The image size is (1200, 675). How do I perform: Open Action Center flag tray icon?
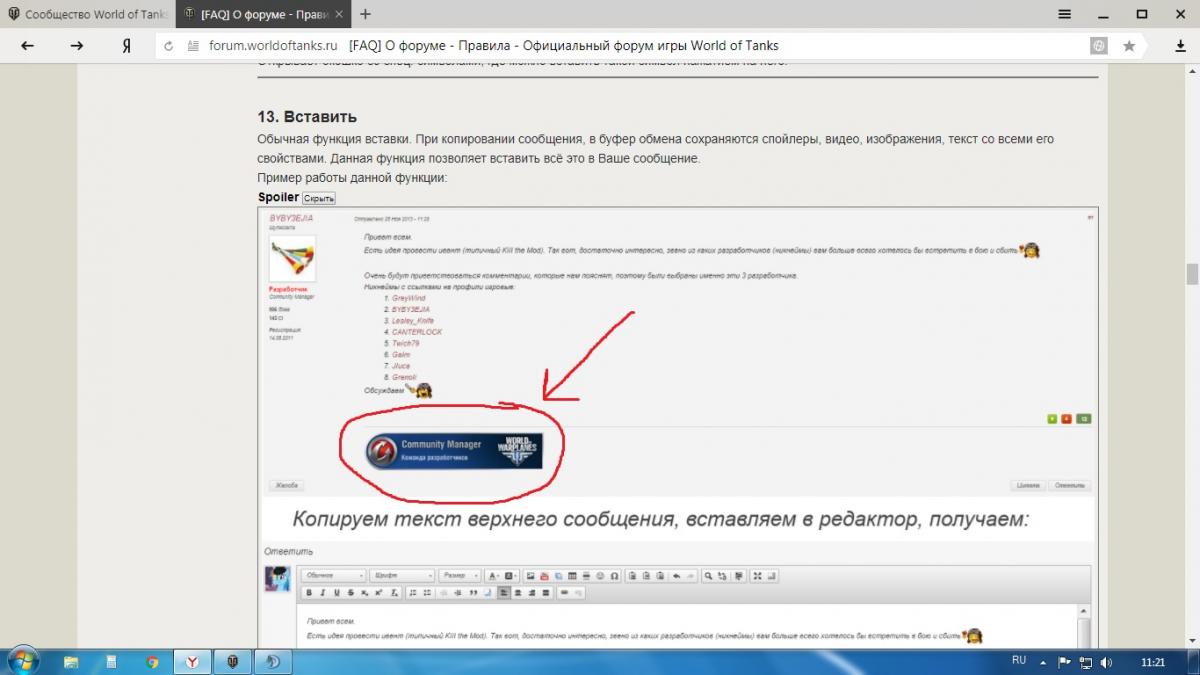(x=1064, y=662)
